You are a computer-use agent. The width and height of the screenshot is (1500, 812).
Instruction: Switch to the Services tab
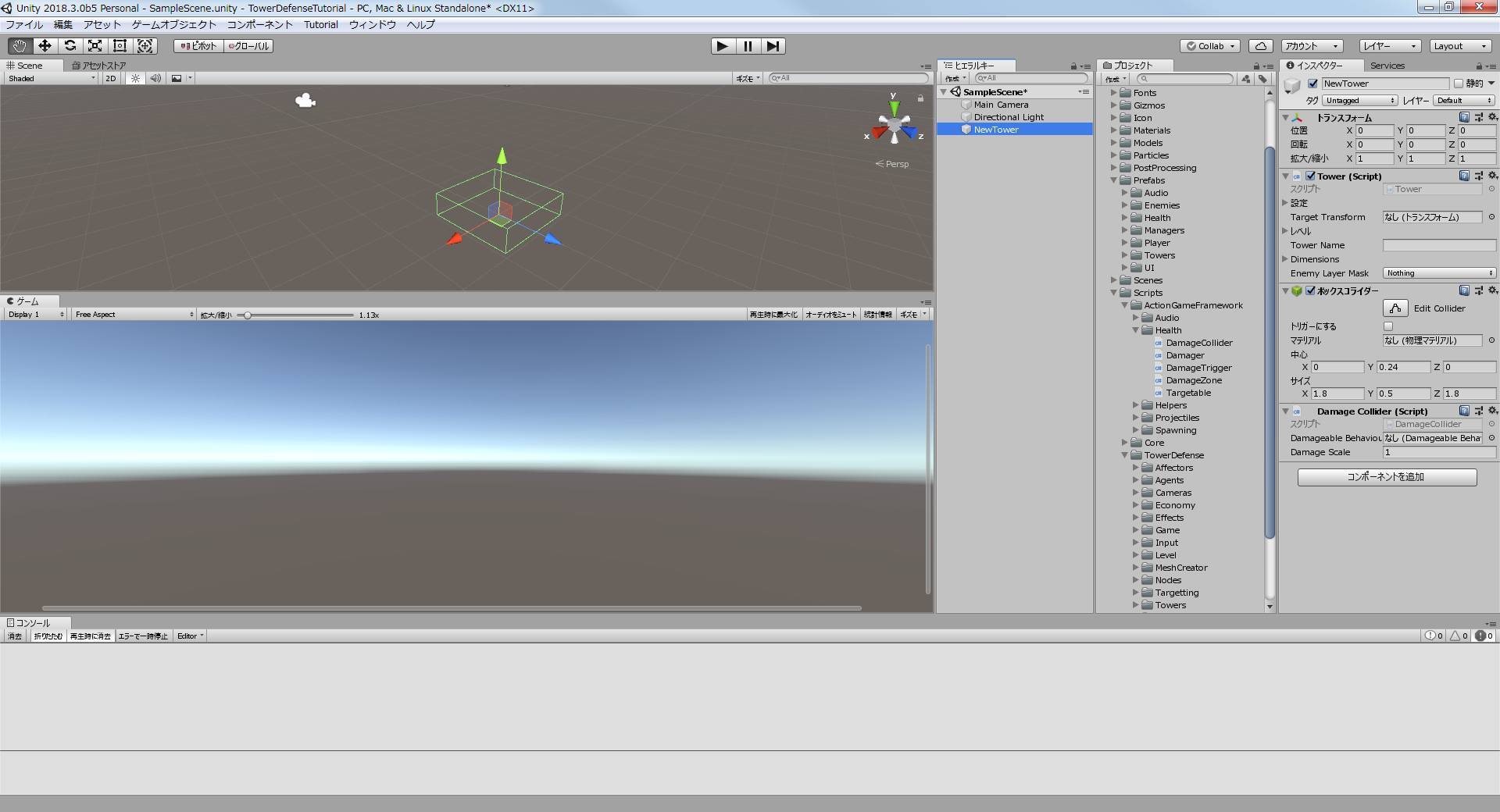[1387, 66]
